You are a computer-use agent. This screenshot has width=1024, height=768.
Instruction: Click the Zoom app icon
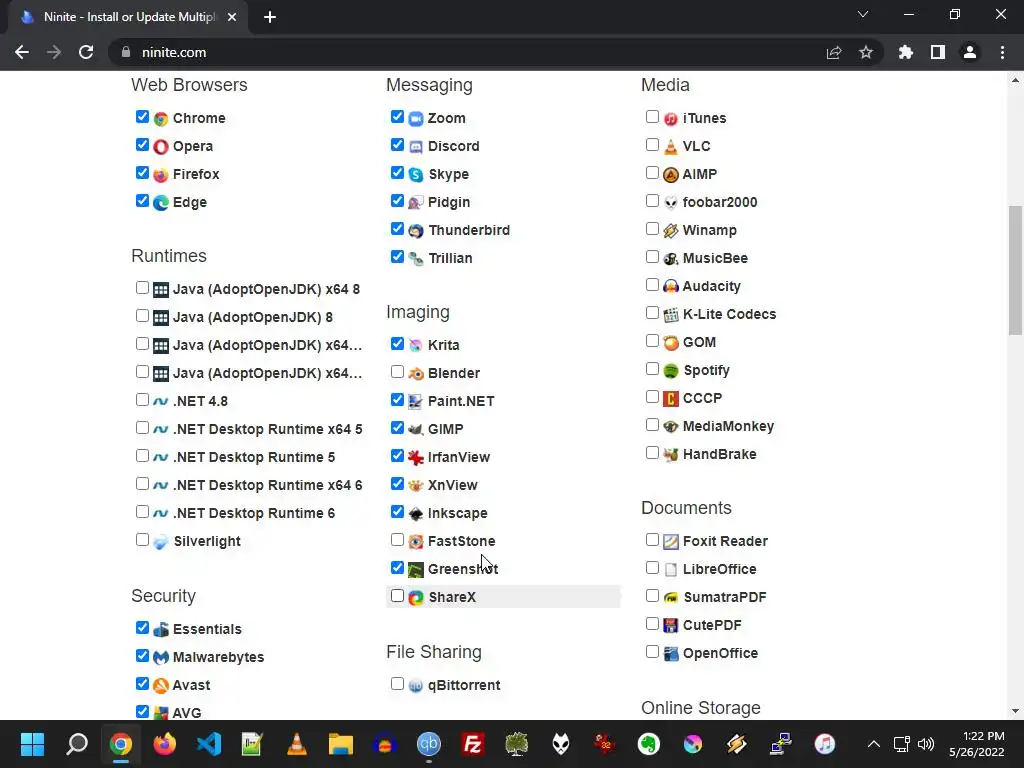tap(416, 119)
